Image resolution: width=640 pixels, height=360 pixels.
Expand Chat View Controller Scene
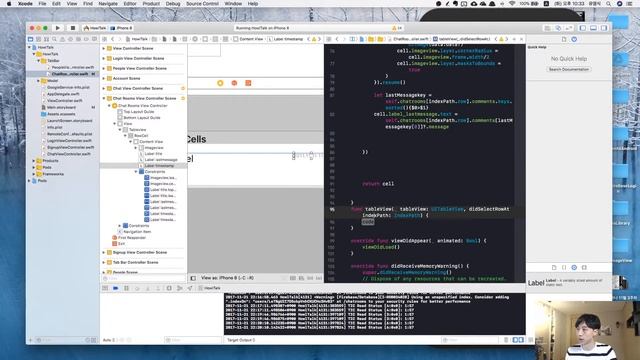tap(104, 88)
